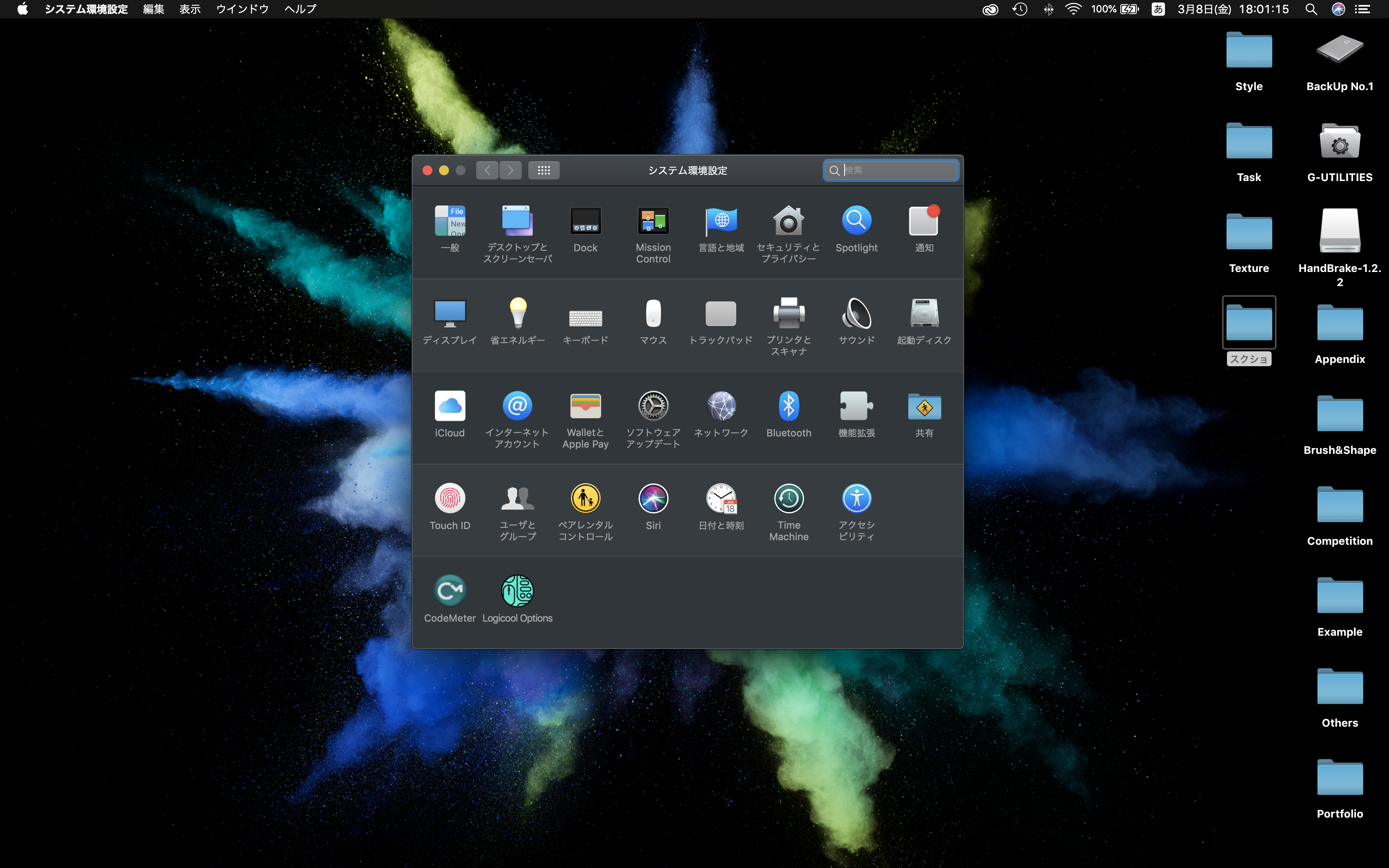Screen dimensions: 1389x868
Task: Click the forward navigation arrow
Action: point(510,170)
